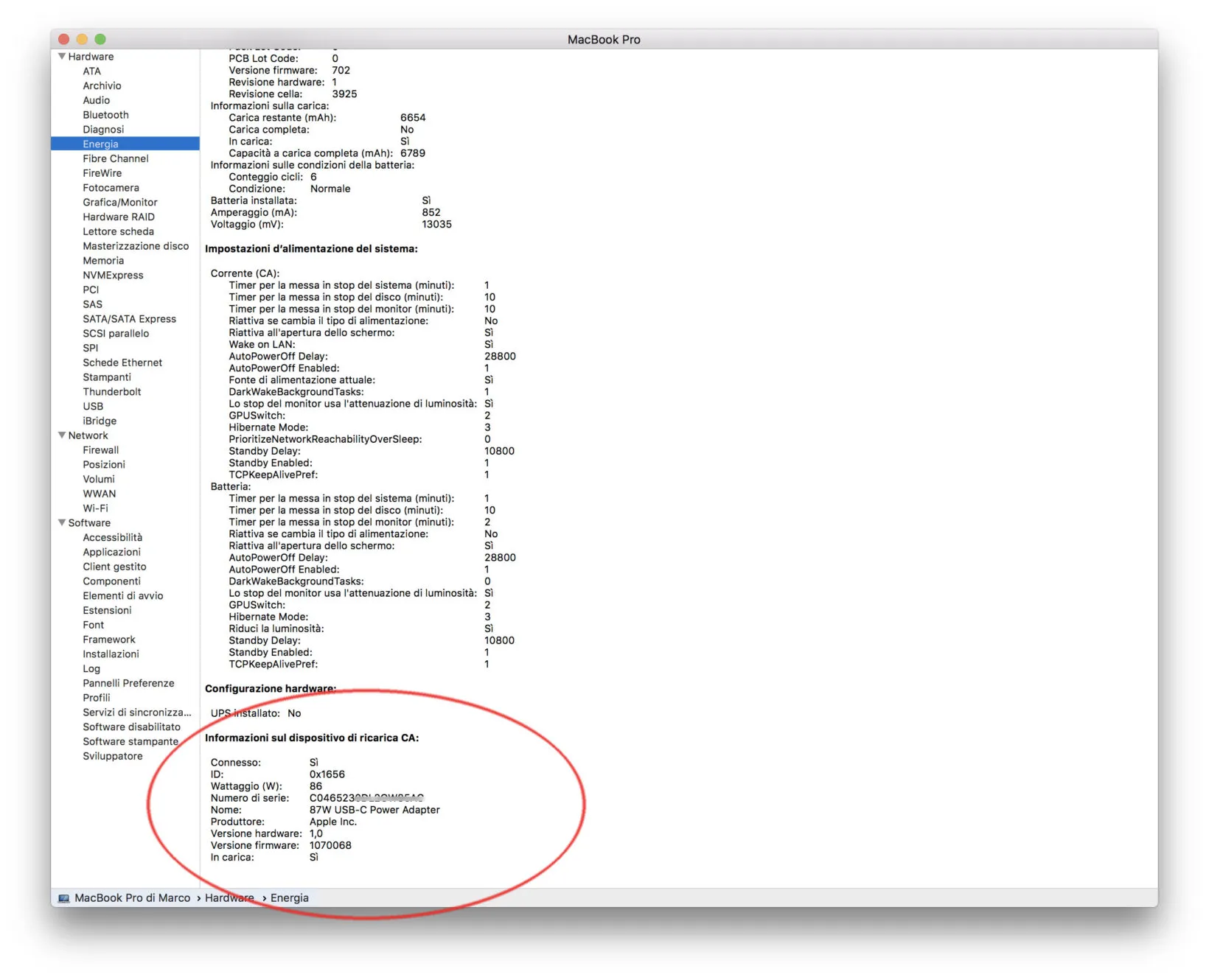Click the firmware version value 1070068
1209x980 pixels.
click(x=330, y=845)
